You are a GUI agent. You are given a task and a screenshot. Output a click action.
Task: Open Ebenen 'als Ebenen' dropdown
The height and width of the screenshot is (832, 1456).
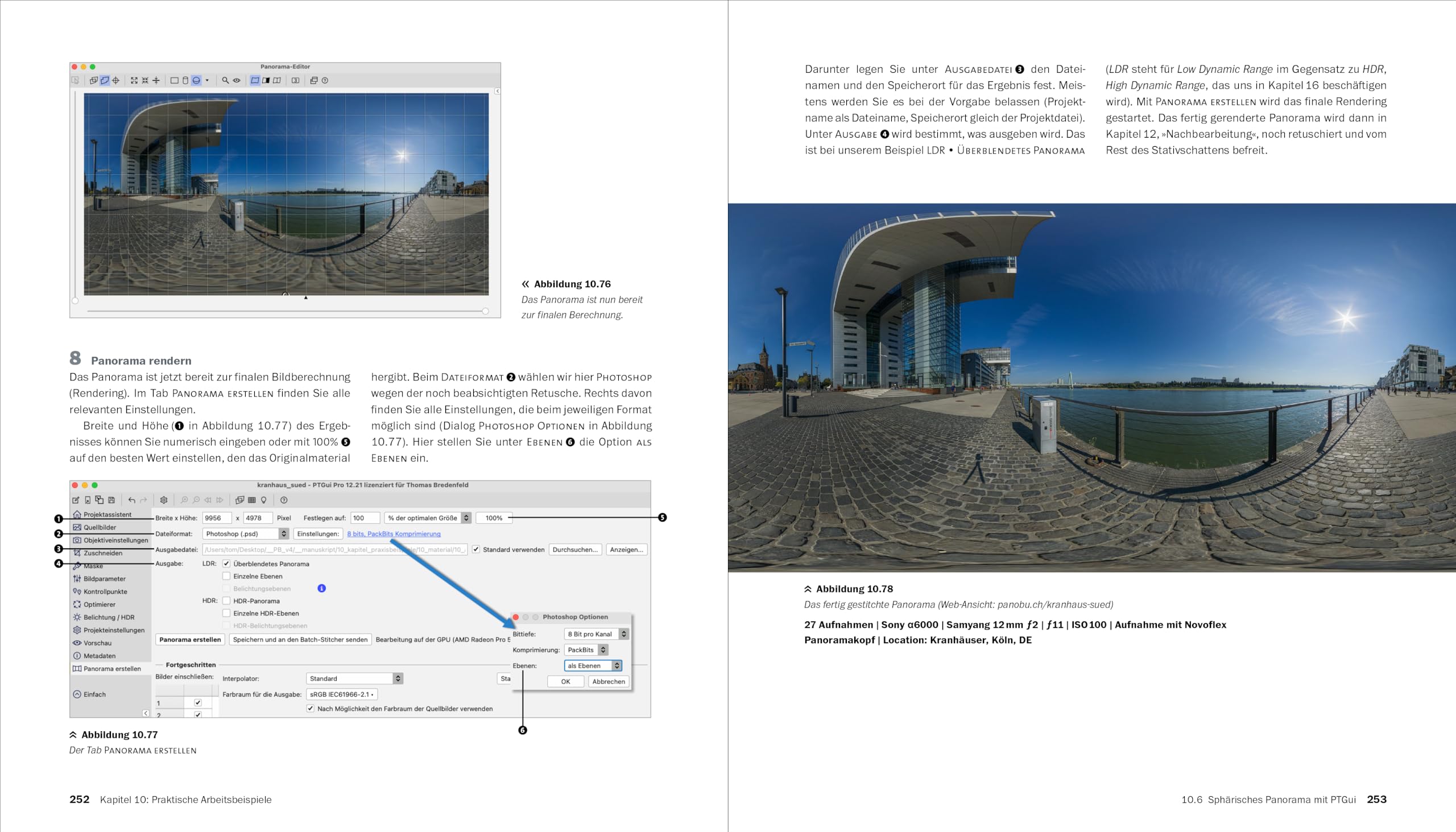pyautogui.click(x=593, y=666)
